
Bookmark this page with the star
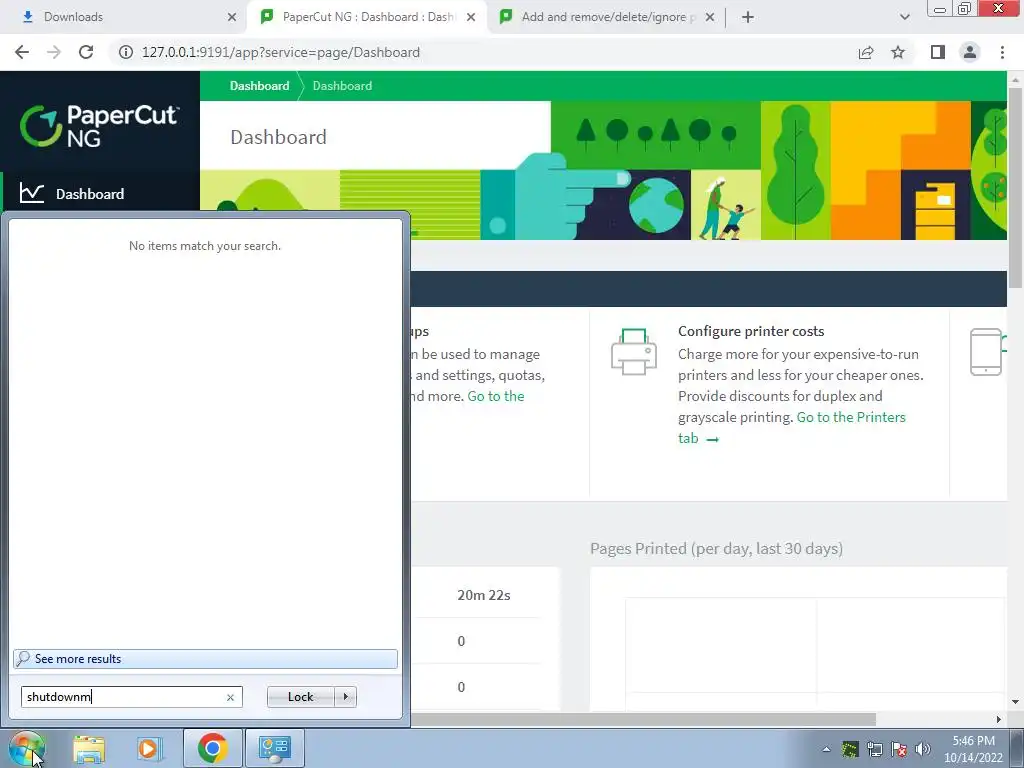pyautogui.click(x=898, y=52)
